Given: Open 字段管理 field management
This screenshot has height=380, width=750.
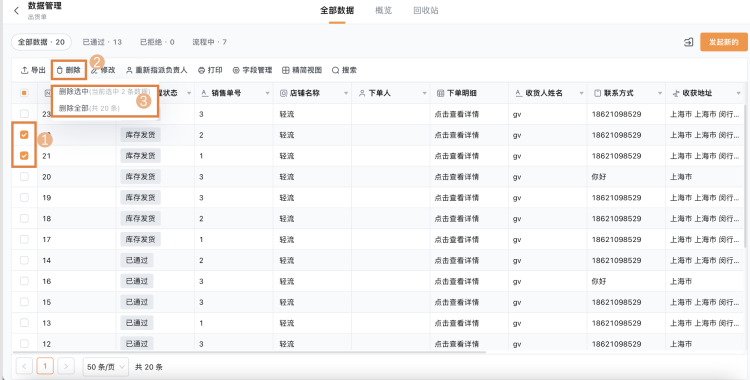Looking at the screenshot, I should point(252,70).
